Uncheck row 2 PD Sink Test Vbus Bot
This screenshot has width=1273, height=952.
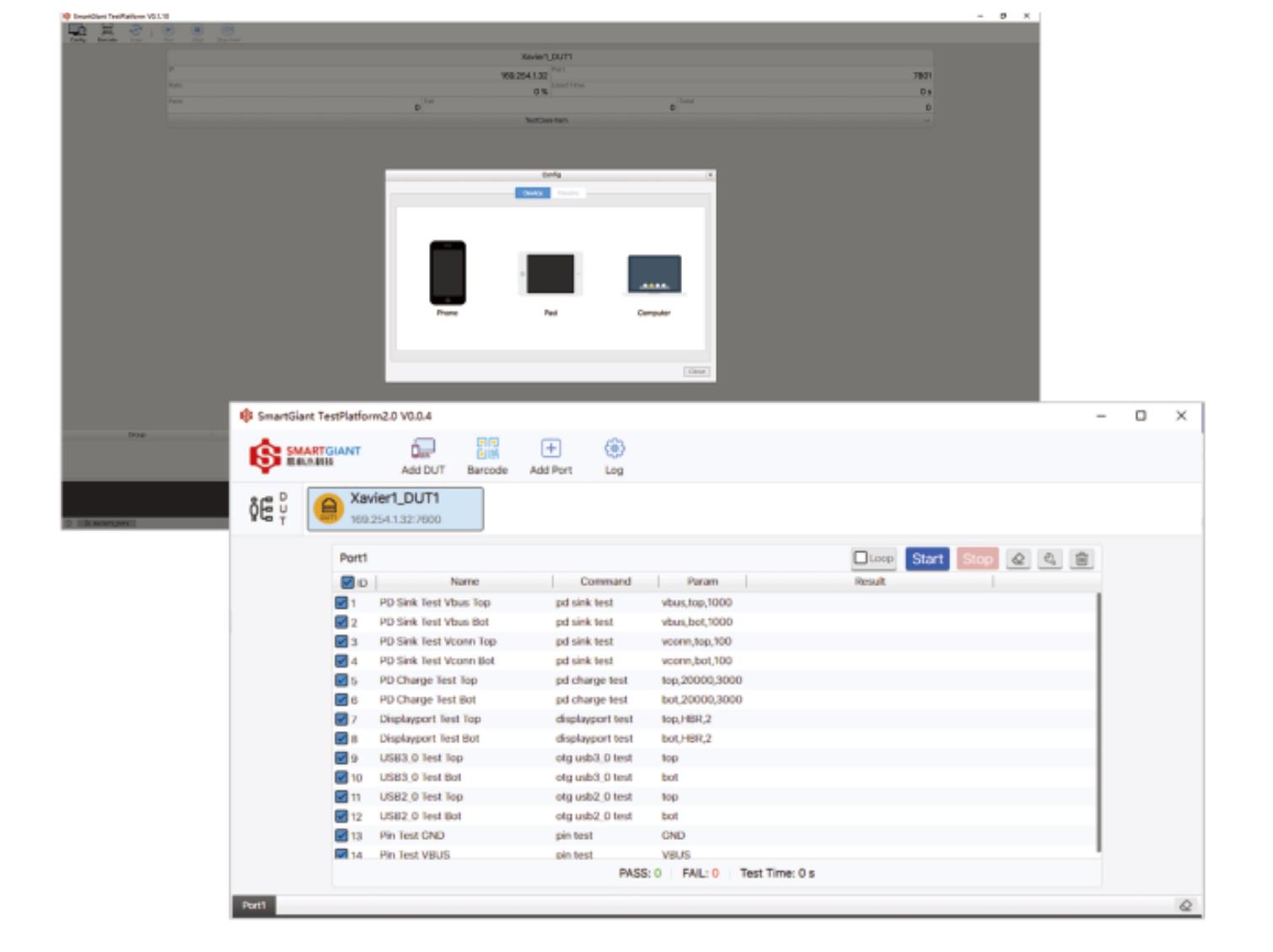341,622
